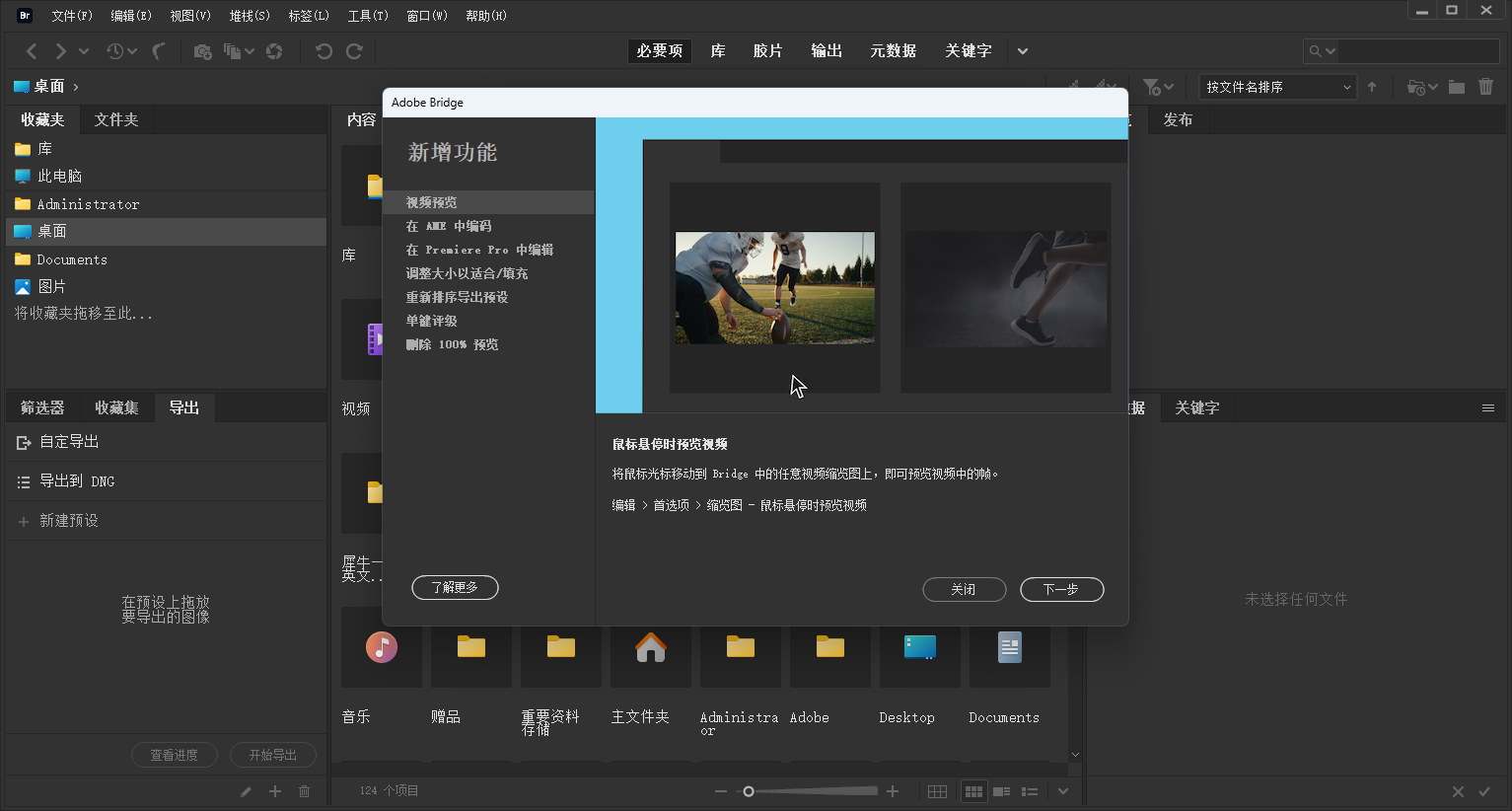Viewport: 1512px width, 811px height.
Task: Open the '按文件名排序' sort dropdown
Action: point(1276,87)
